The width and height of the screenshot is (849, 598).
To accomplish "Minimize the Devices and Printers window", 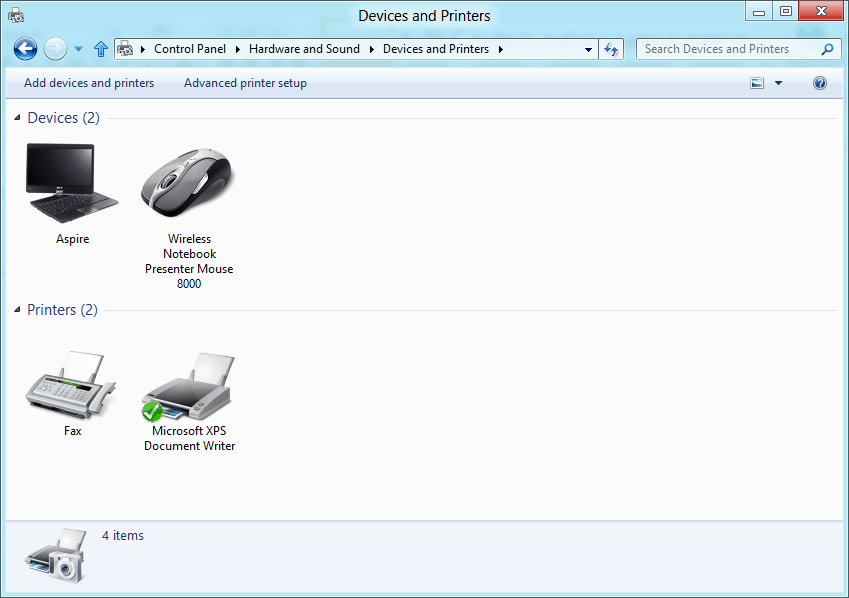I will (759, 12).
